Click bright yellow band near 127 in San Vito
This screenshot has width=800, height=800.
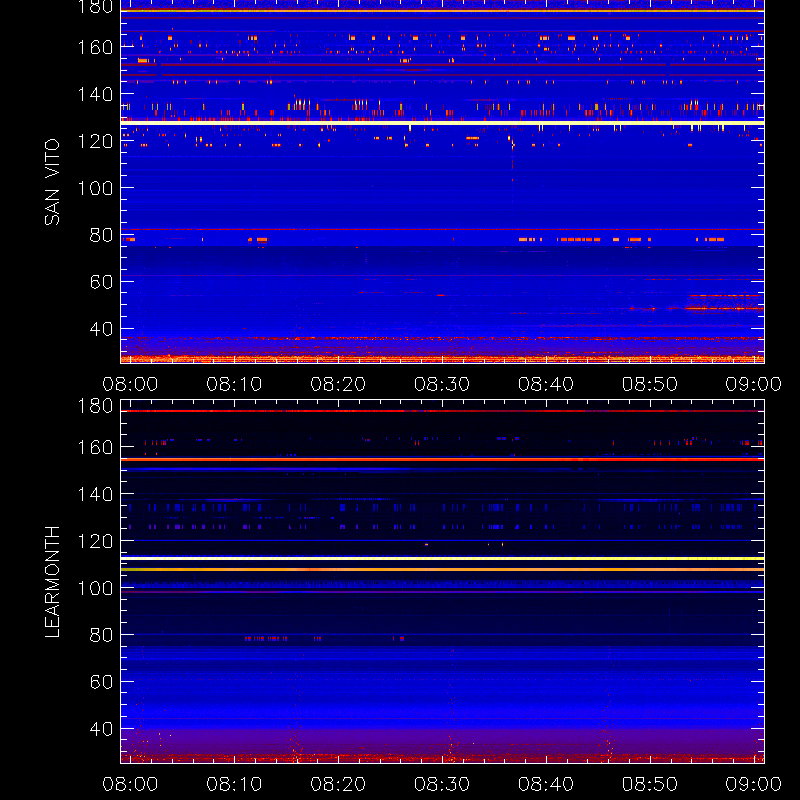pos(442,123)
